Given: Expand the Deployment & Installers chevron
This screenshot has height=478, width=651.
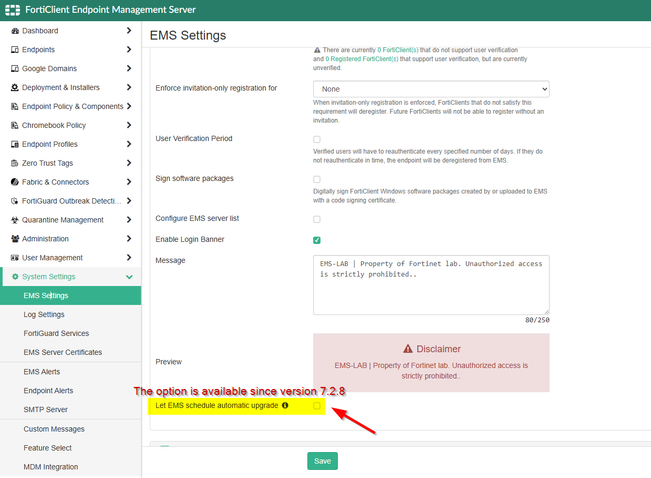Looking at the screenshot, I should point(129,87).
